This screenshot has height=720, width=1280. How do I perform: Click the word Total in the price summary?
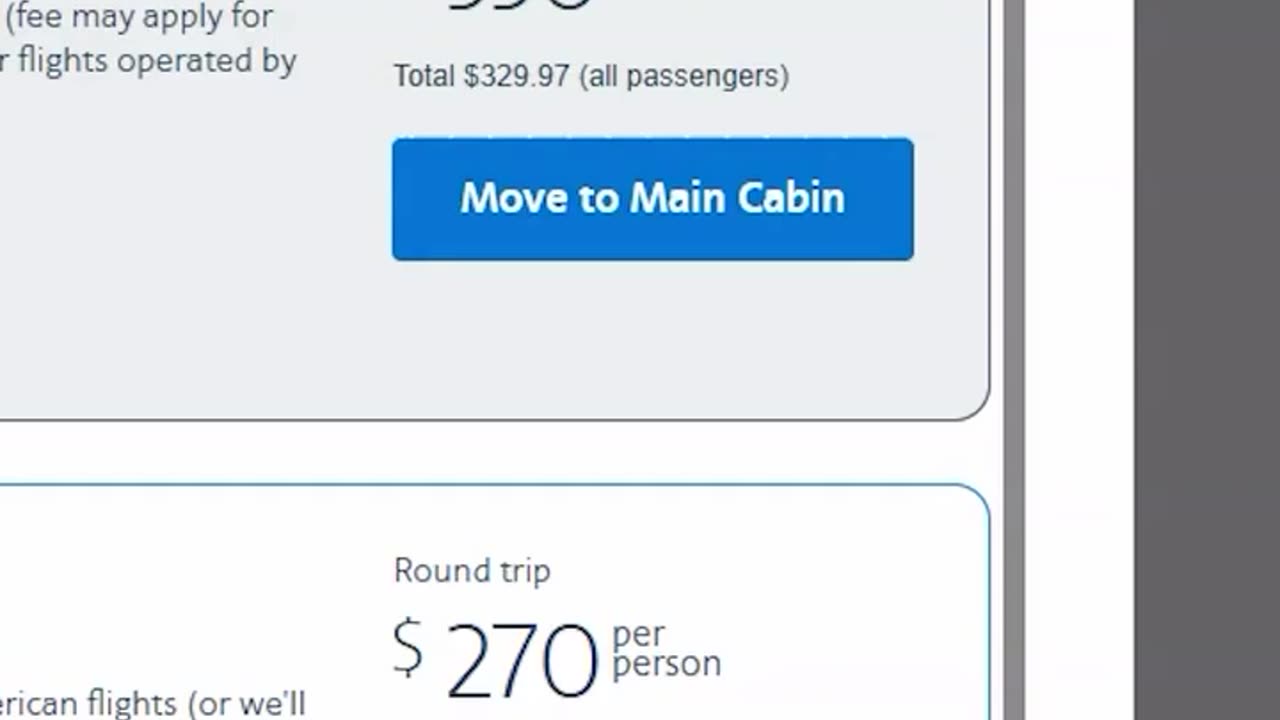(424, 76)
